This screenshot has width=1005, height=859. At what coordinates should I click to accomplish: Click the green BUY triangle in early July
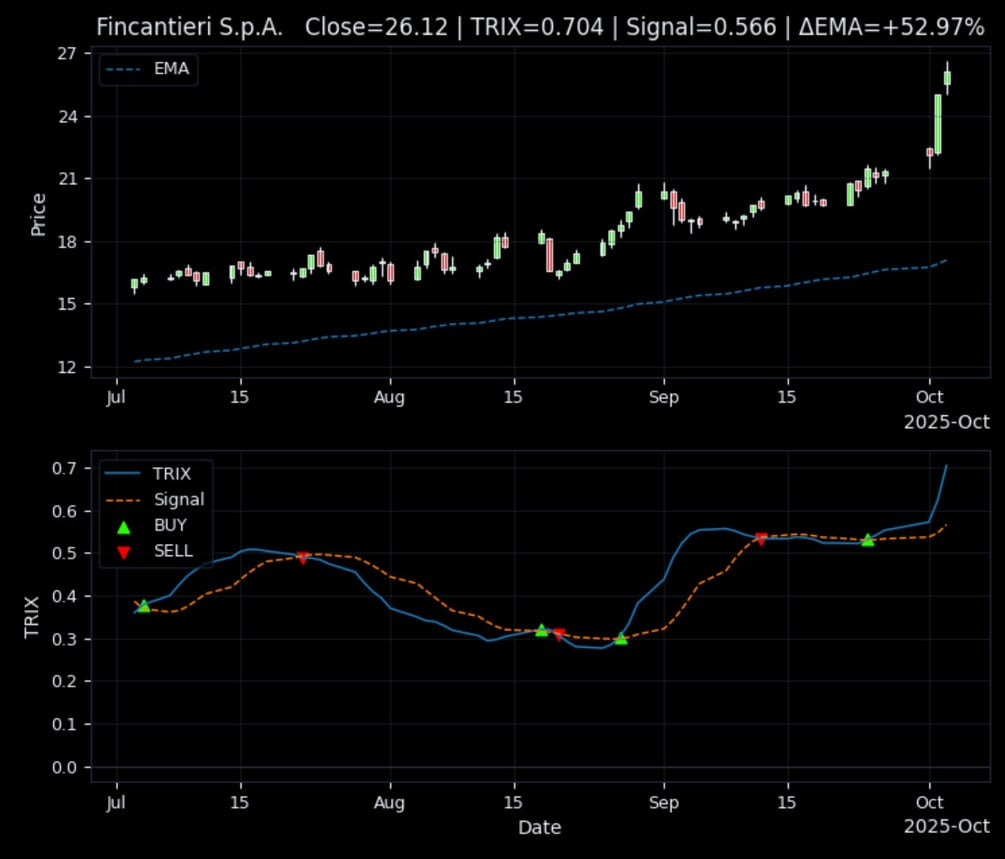pyautogui.click(x=144, y=606)
